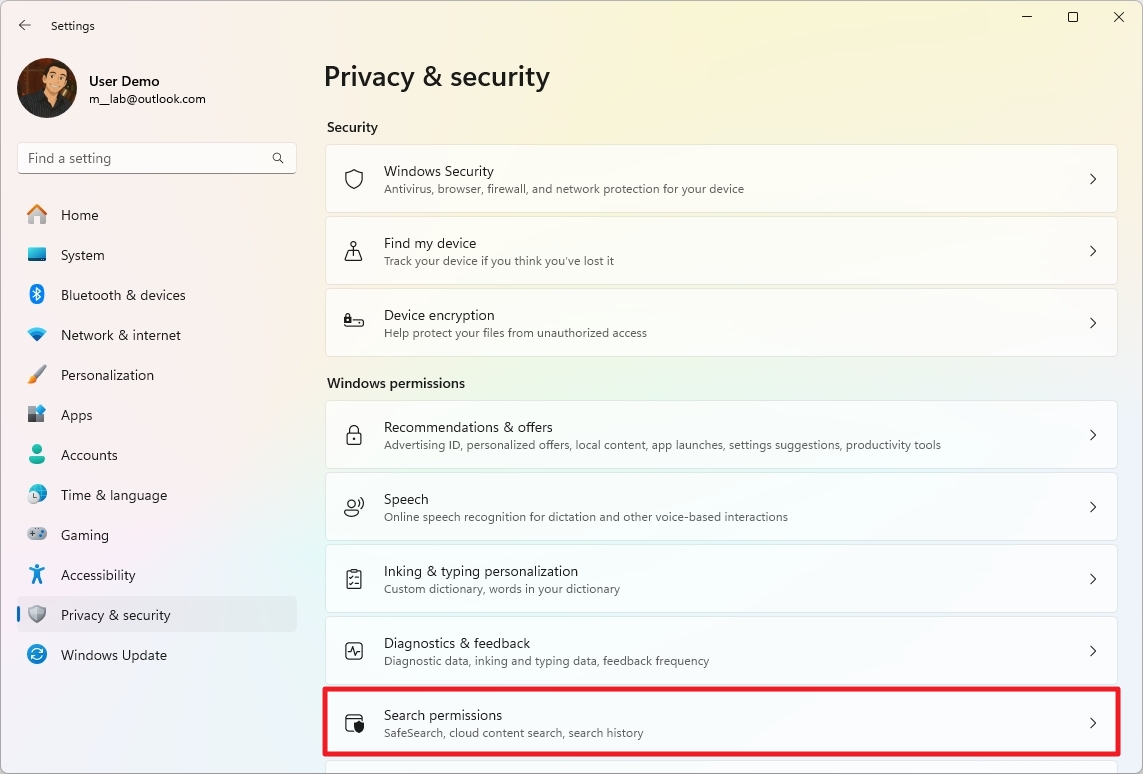Click the Windows Update icon in sidebar
This screenshot has height=774, width=1143.
pos(35,655)
